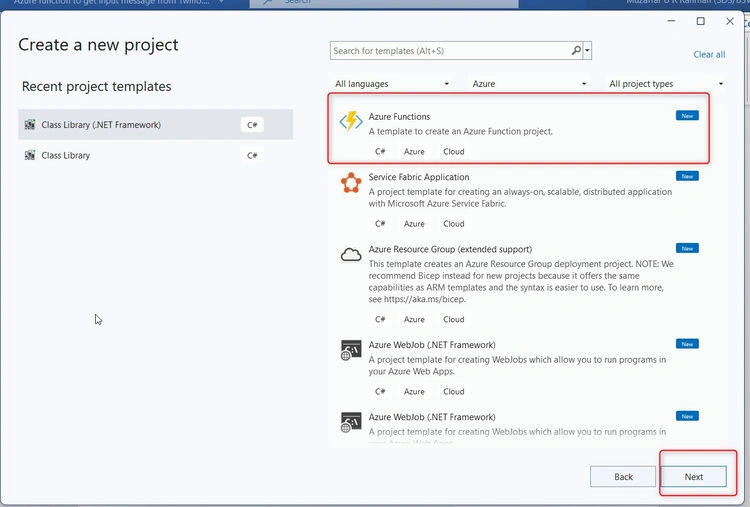Minimize the Create a new project dialog

pos(672,21)
